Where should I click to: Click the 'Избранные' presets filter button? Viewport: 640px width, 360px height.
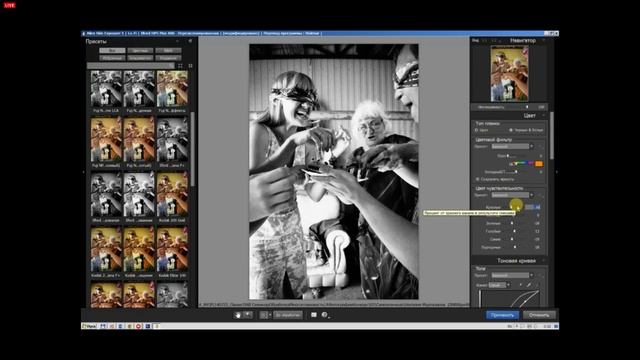pyautogui.click(x=112, y=58)
